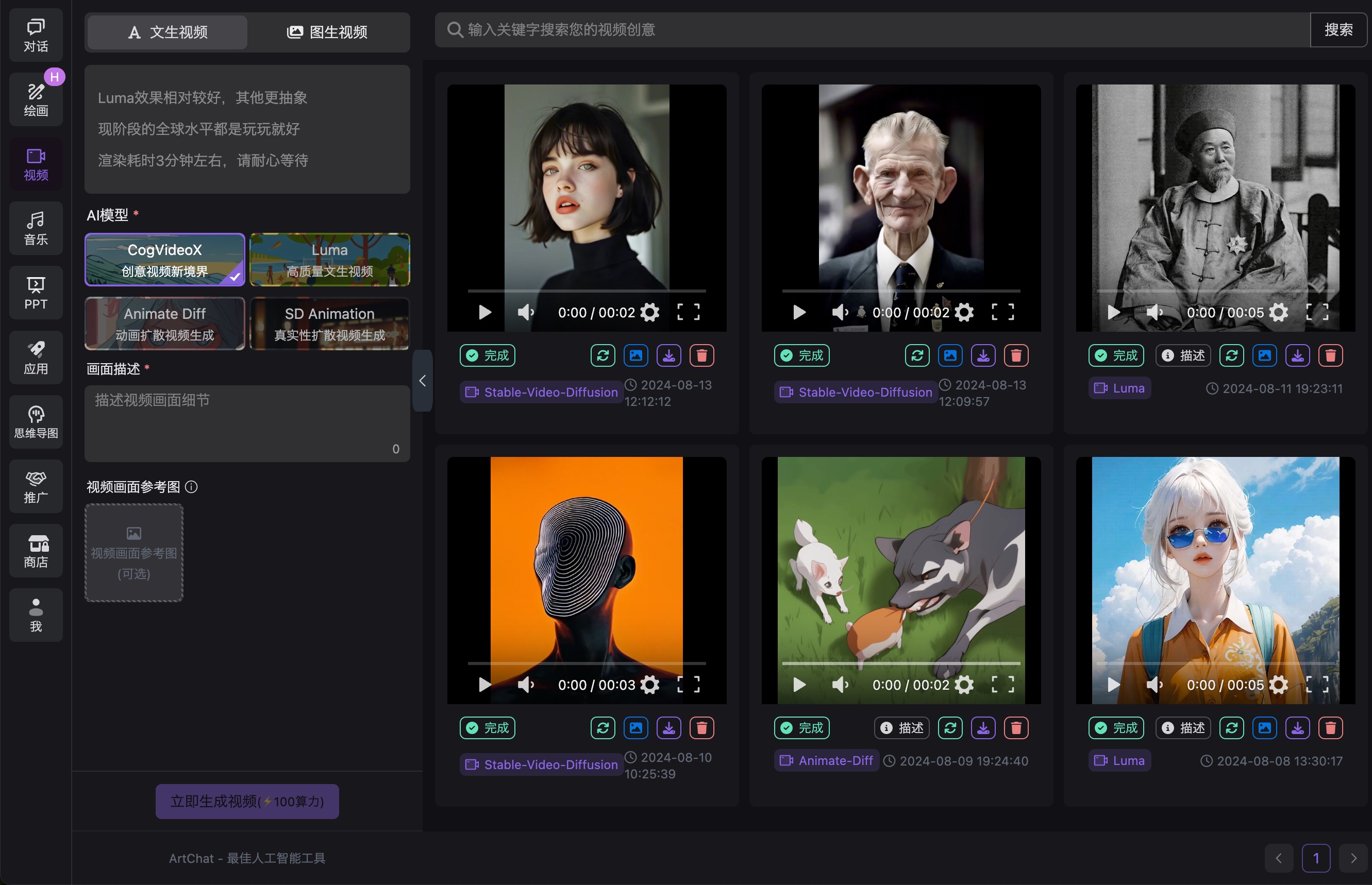This screenshot has width=1372, height=885.
Task: Mute the white-haired girl video
Action: (1155, 685)
